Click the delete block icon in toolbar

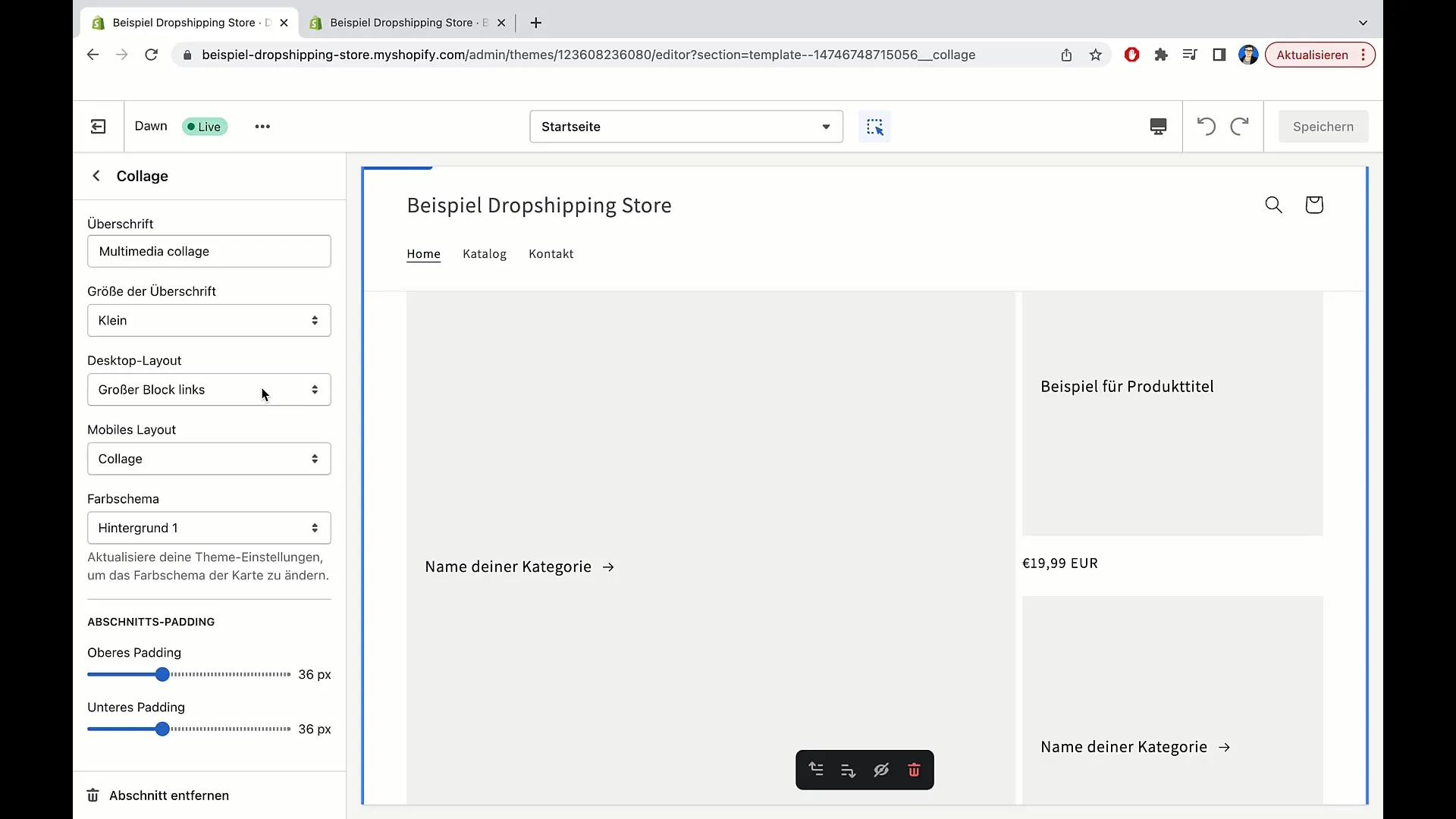point(913,770)
